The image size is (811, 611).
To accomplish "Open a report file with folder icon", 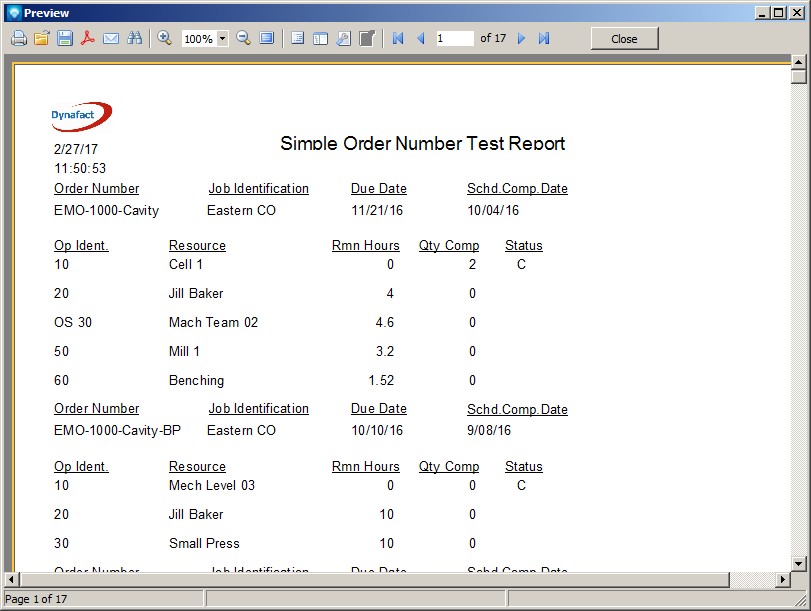I will click(41, 38).
